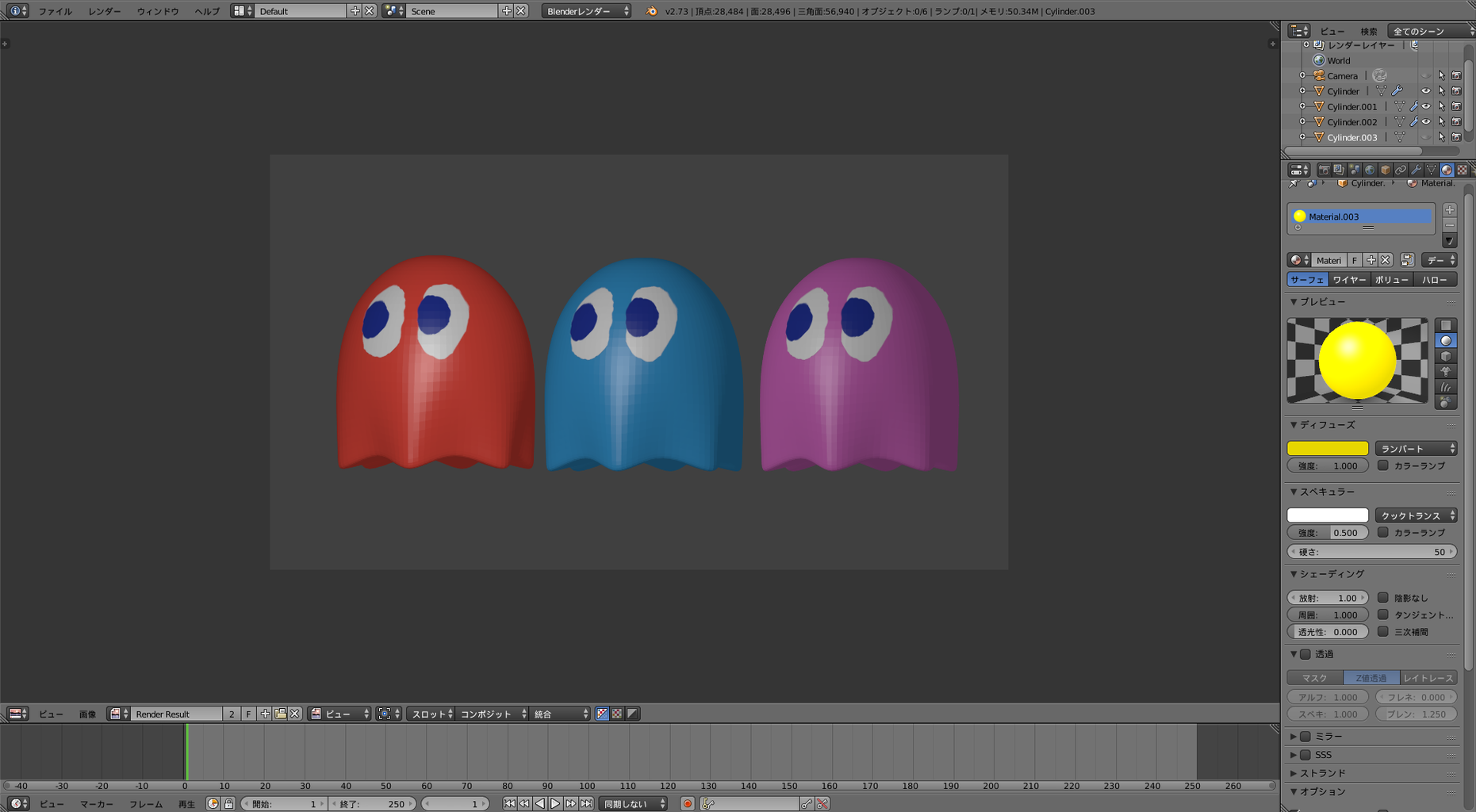The image size is (1476, 812).
Task: Switch to the ワイヤー material type tab
Action: [1349, 280]
